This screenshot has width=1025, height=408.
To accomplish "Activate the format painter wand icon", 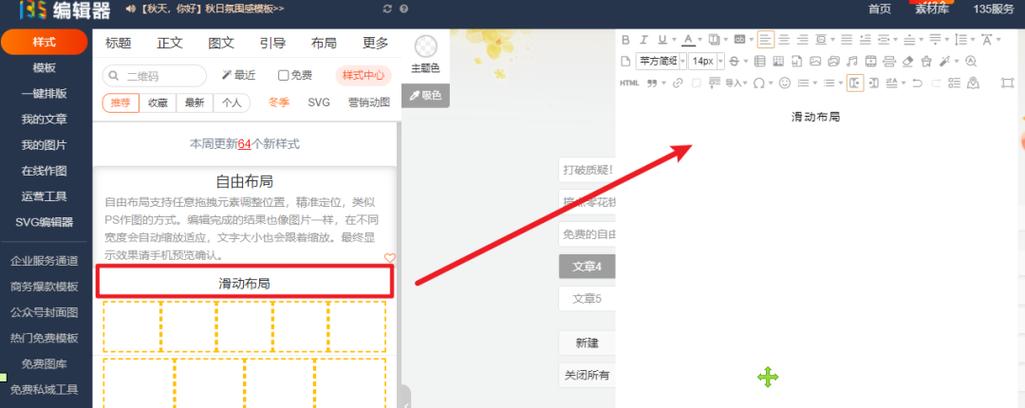I will 944,61.
